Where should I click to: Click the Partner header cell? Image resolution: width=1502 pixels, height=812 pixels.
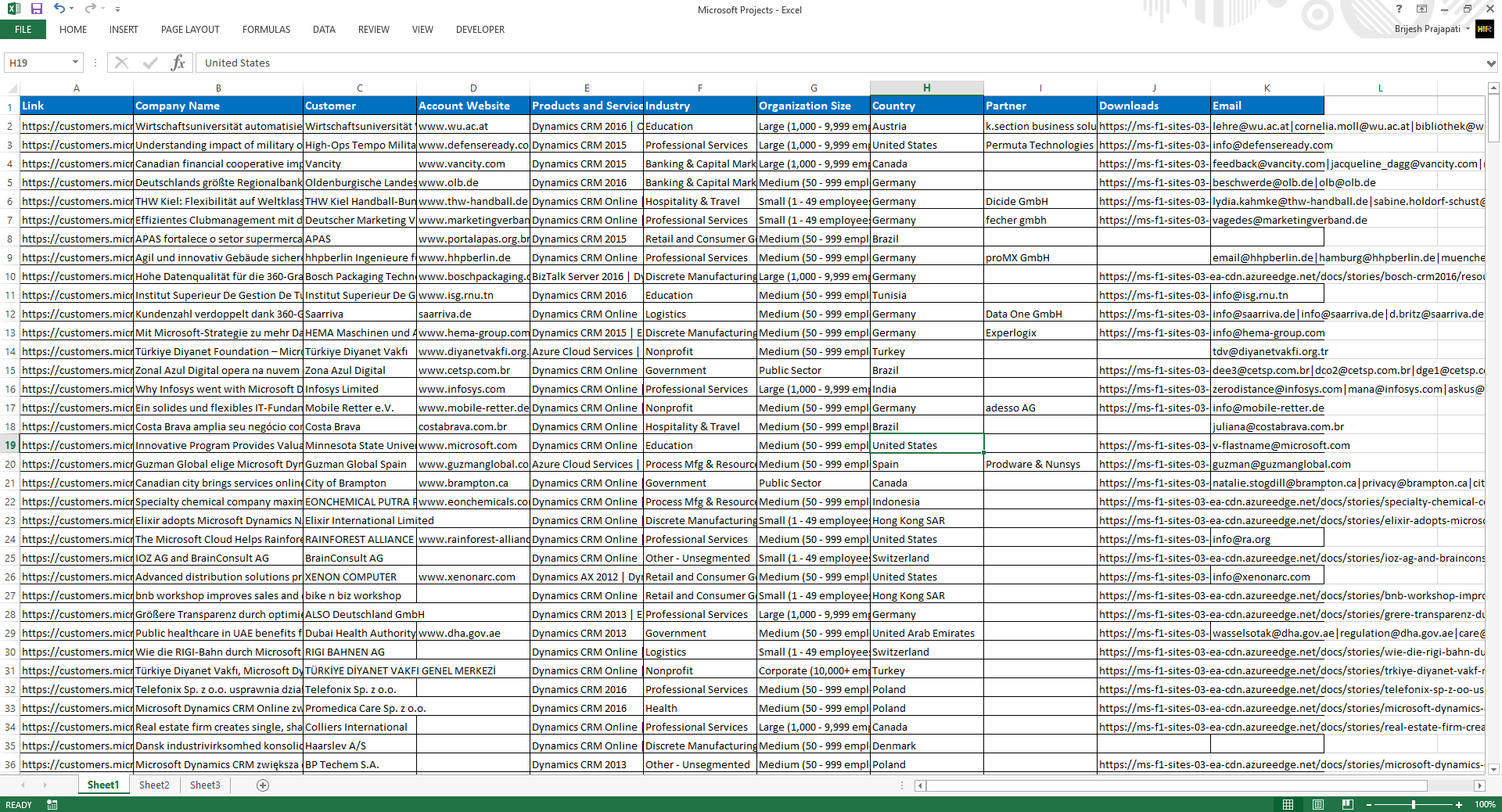(x=1040, y=106)
